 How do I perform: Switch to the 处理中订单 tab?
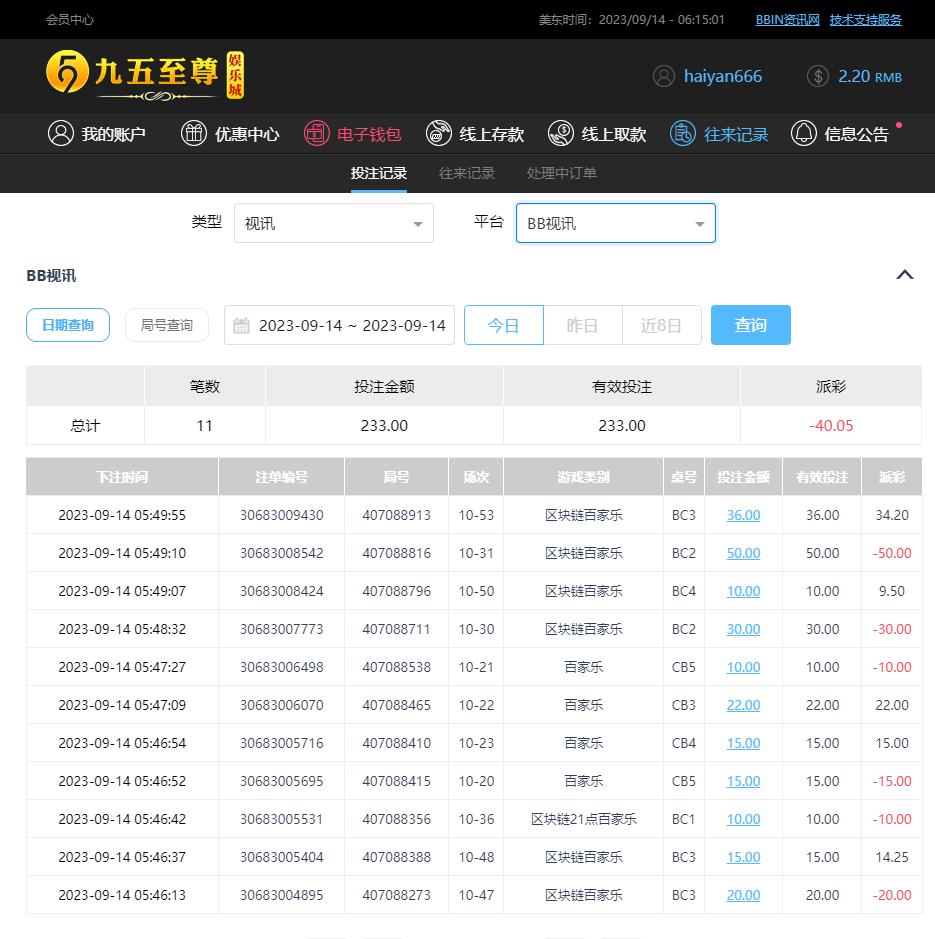click(562, 173)
